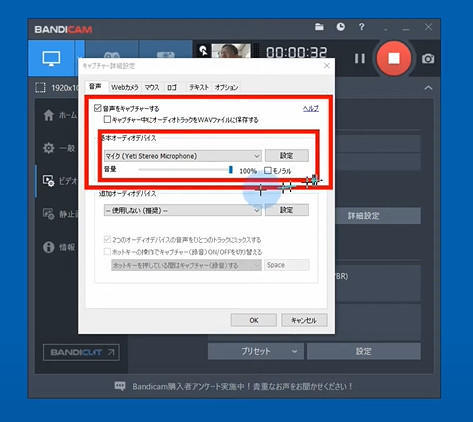Viewport: 473px width, 422px height.
Task: Switch to the 音声 tab
Action: [x=95, y=87]
